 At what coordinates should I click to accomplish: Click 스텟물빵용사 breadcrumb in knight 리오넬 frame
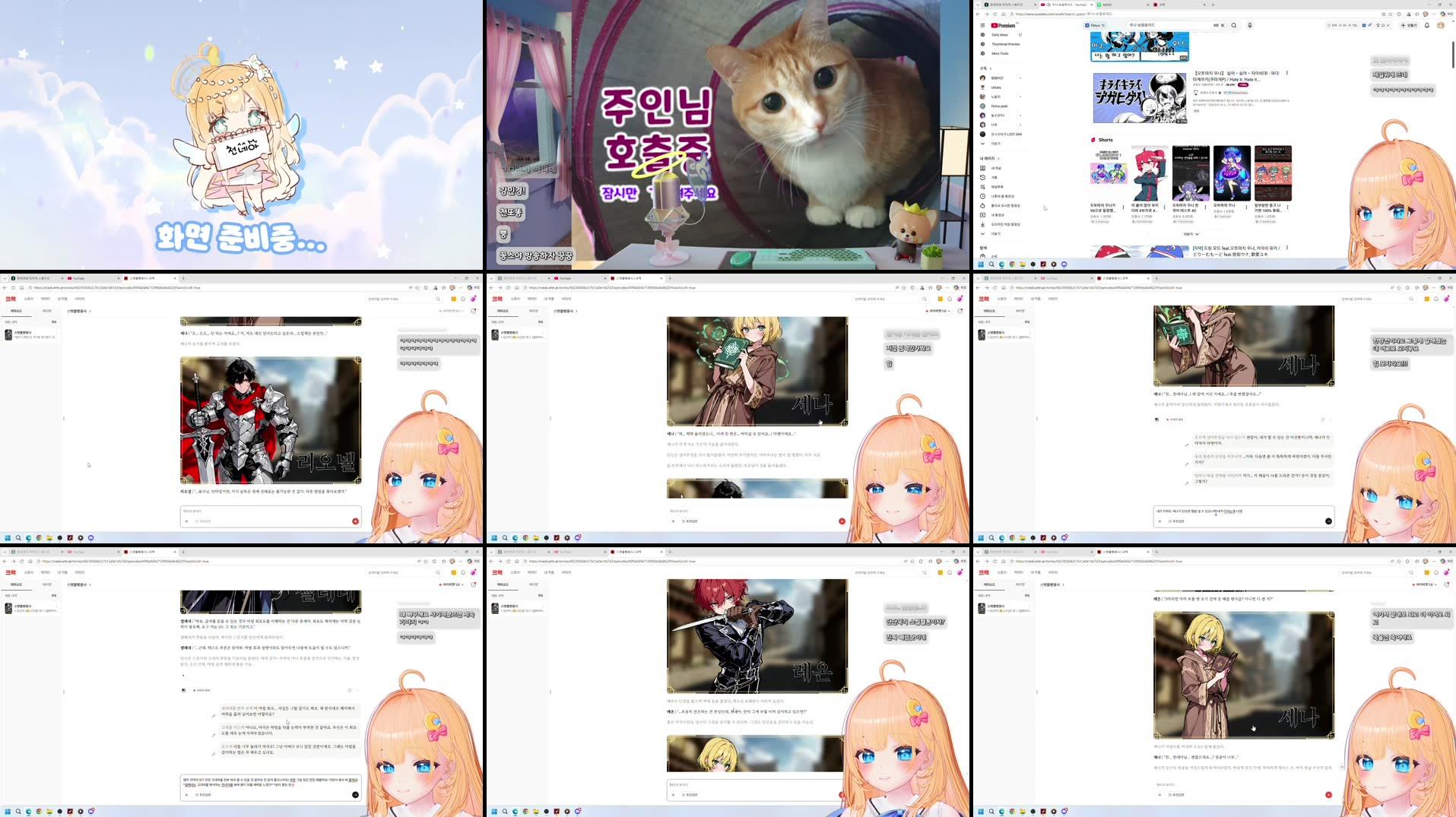click(x=78, y=311)
